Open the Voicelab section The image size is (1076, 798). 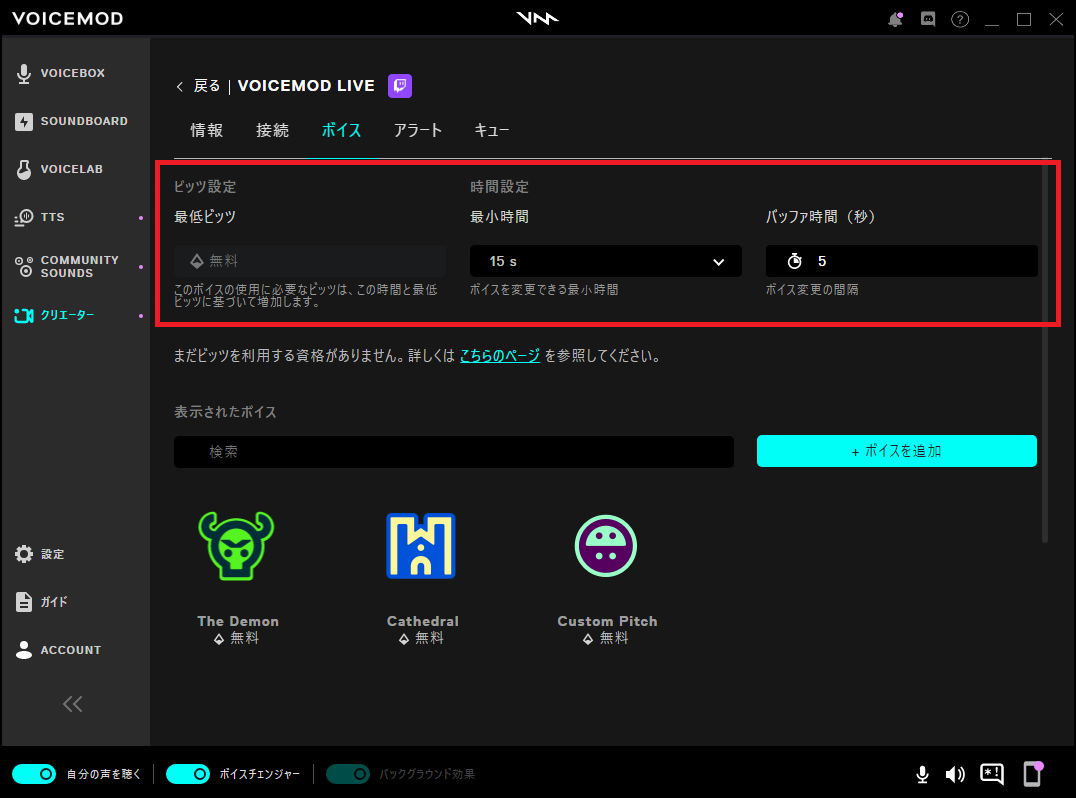point(59,169)
